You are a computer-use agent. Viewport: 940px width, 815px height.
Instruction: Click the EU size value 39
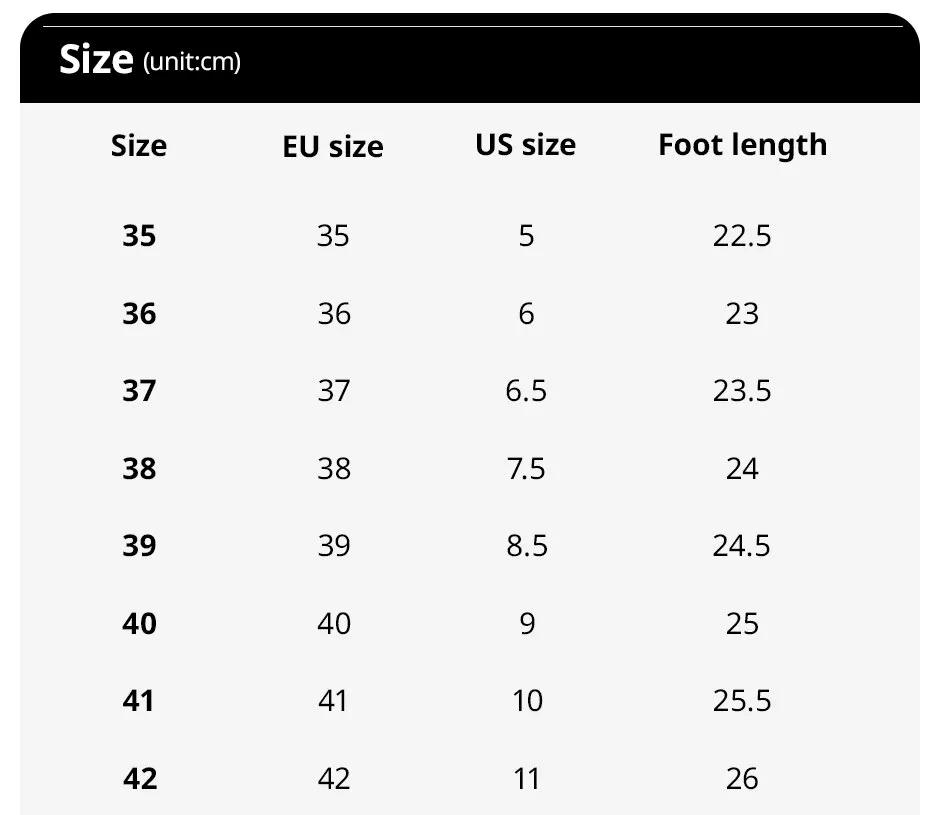[x=334, y=546]
